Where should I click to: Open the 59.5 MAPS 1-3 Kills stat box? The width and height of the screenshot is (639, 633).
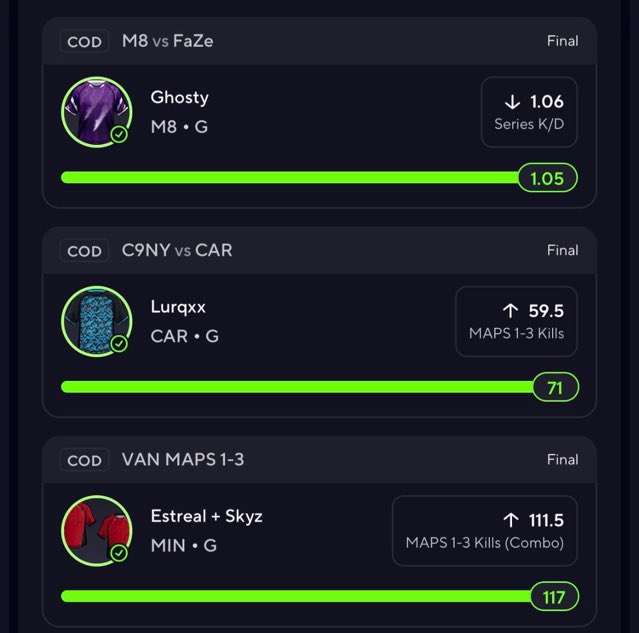(516, 321)
